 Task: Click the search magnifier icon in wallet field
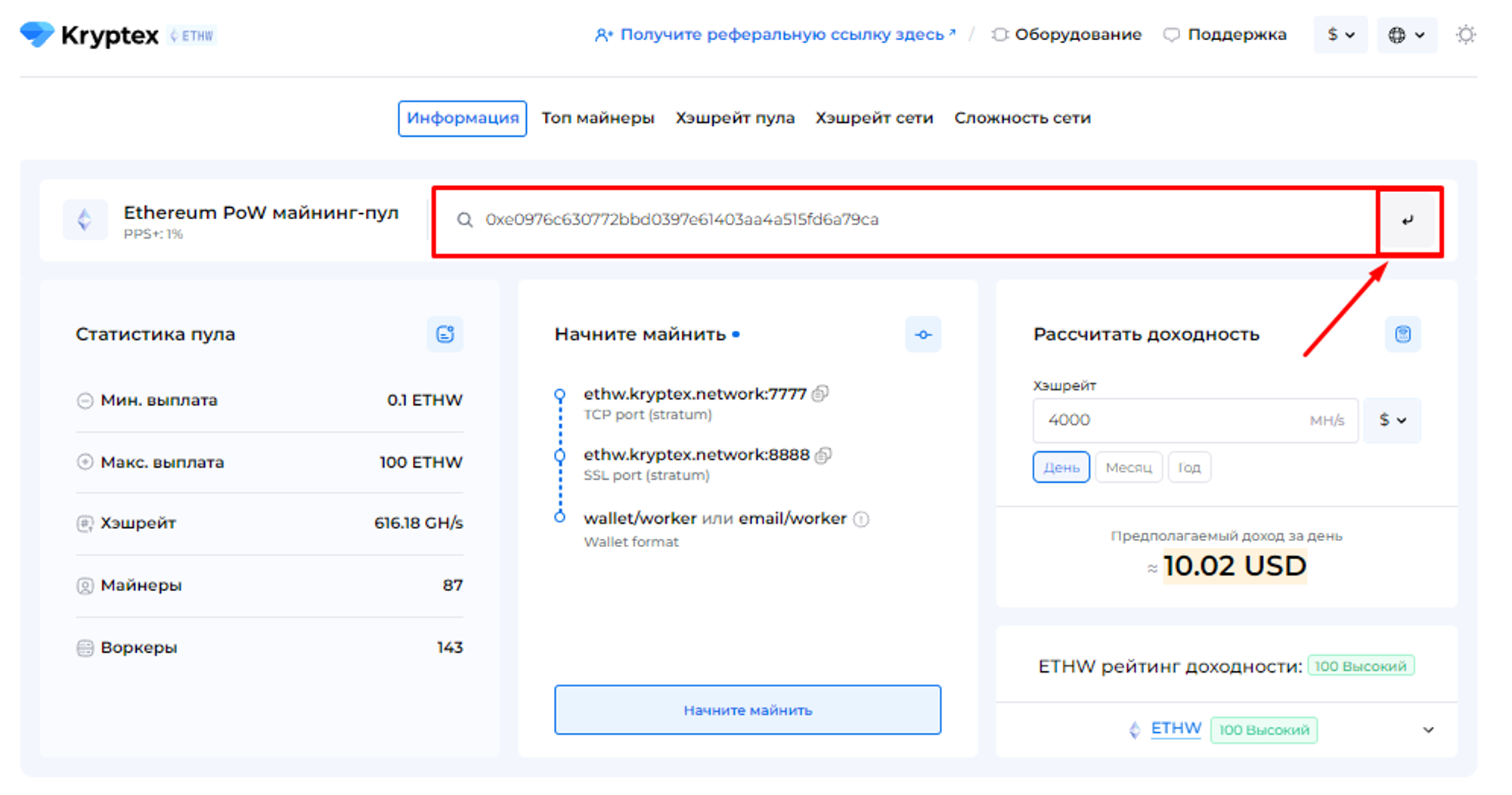tap(465, 220)
